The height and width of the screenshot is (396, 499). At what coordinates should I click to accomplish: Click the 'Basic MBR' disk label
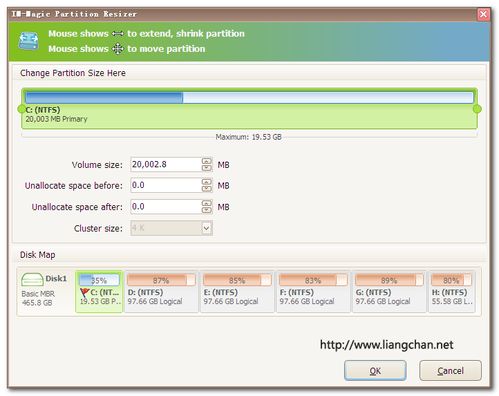tap(38, 294)
